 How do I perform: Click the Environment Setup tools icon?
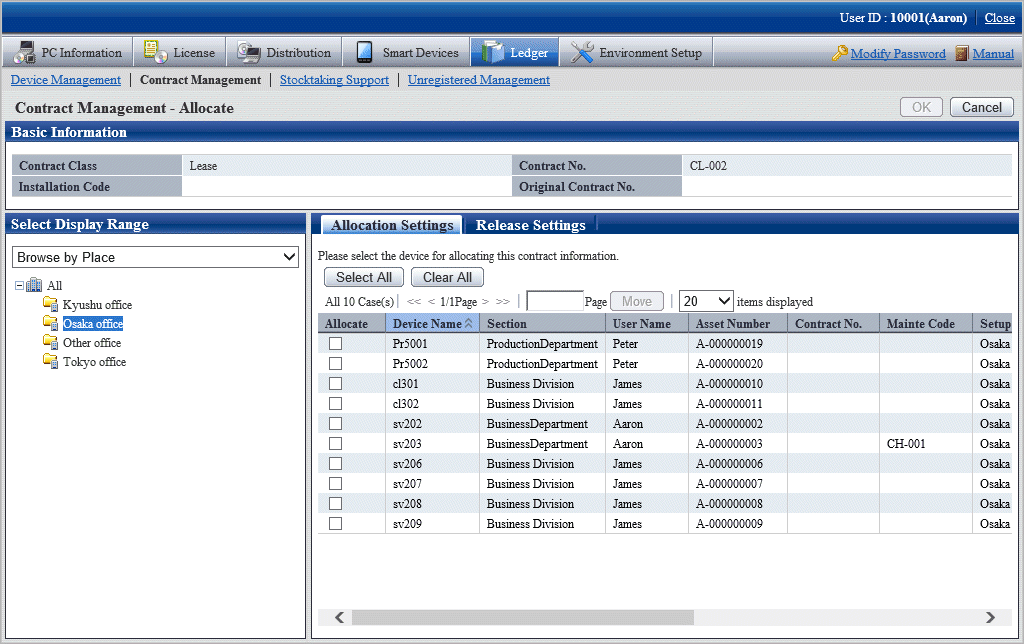coord(581,53)
